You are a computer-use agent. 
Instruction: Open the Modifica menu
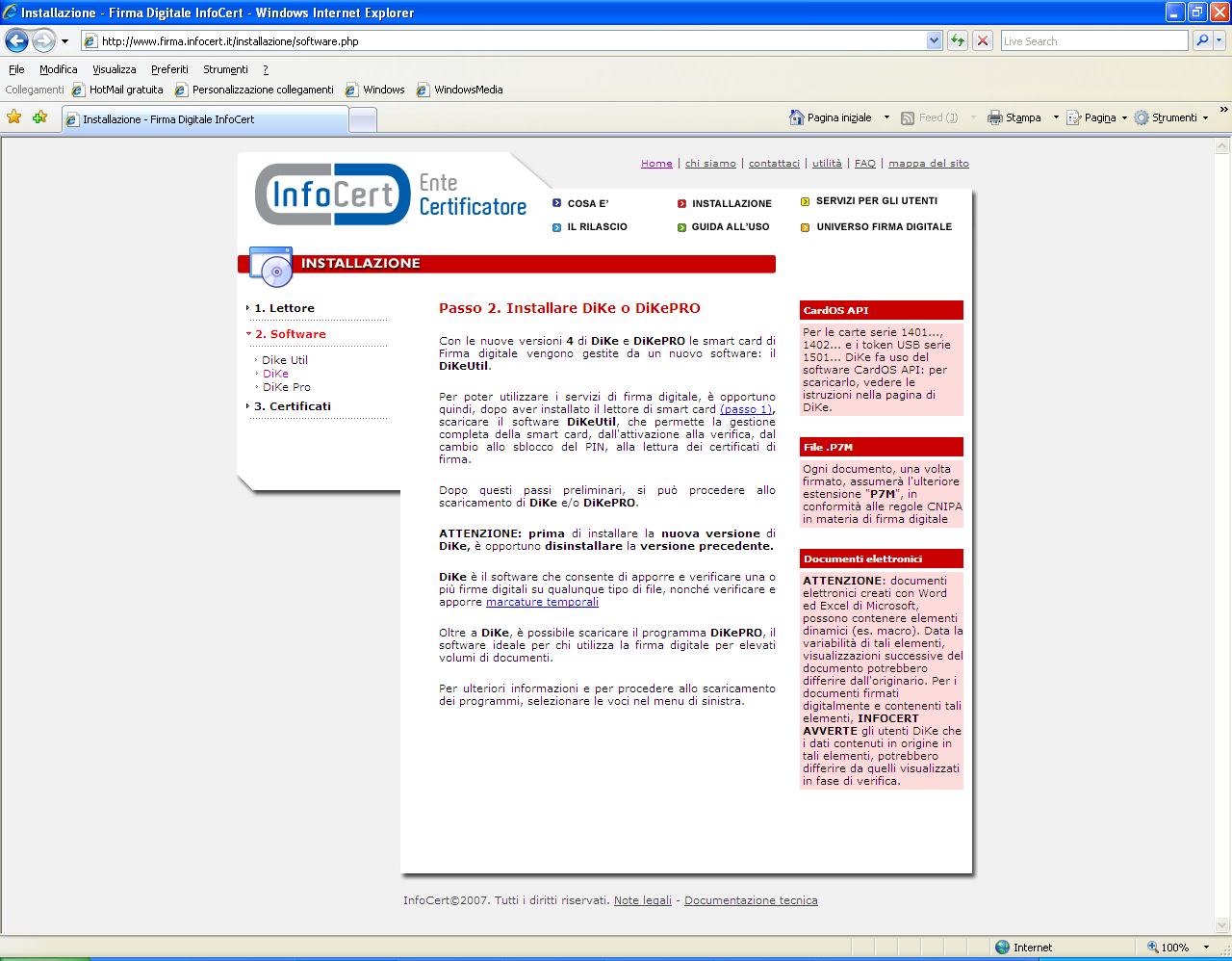pos(58,69)
